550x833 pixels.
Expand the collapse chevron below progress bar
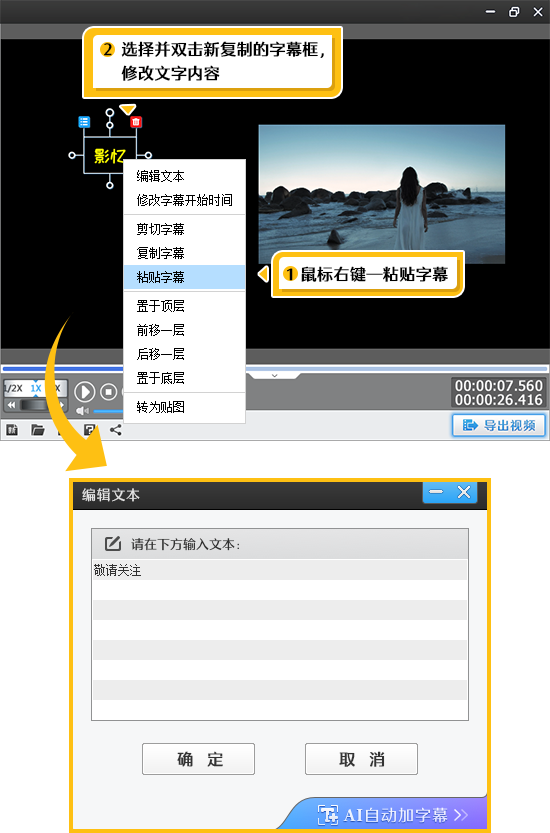click(274, 376)
